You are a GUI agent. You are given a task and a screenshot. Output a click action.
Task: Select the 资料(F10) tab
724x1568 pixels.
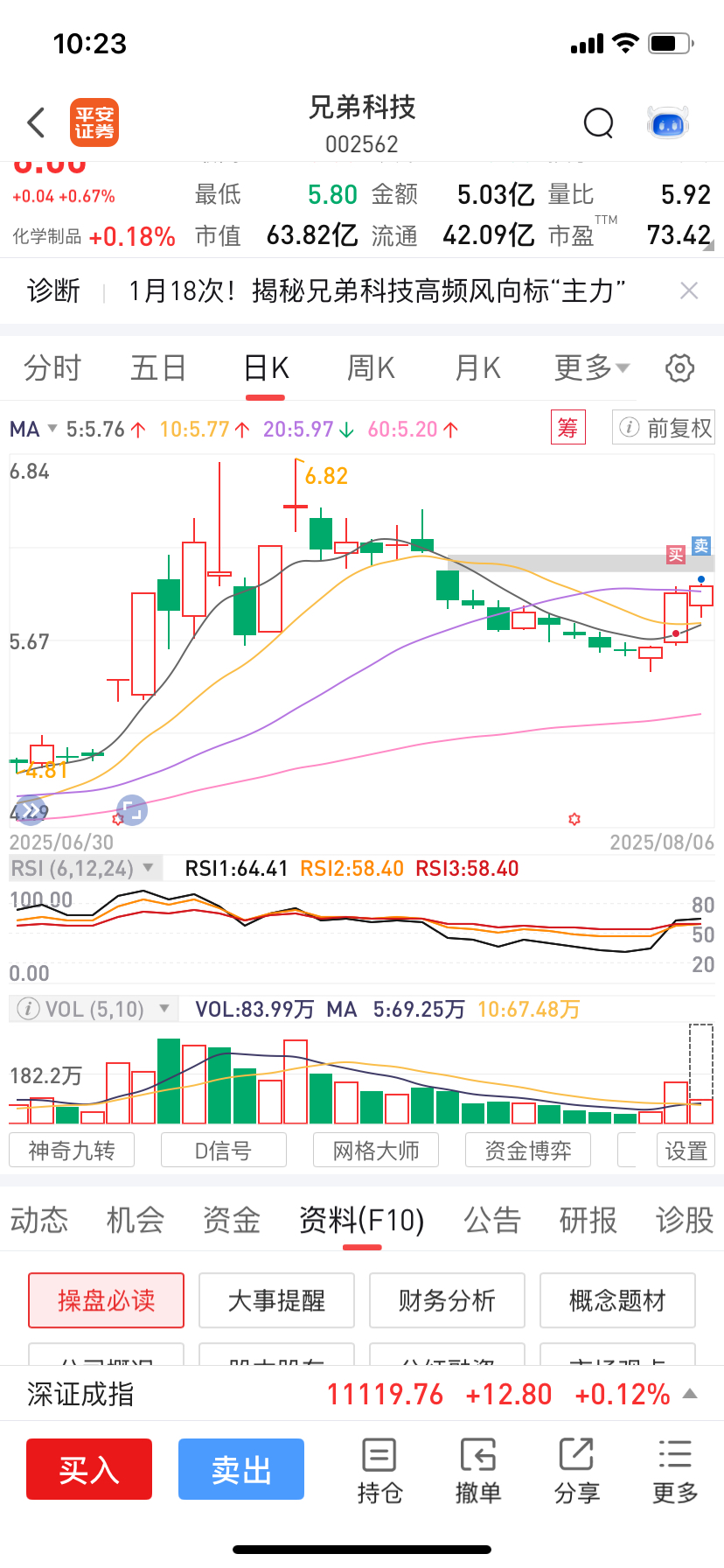pos(362,1220)
